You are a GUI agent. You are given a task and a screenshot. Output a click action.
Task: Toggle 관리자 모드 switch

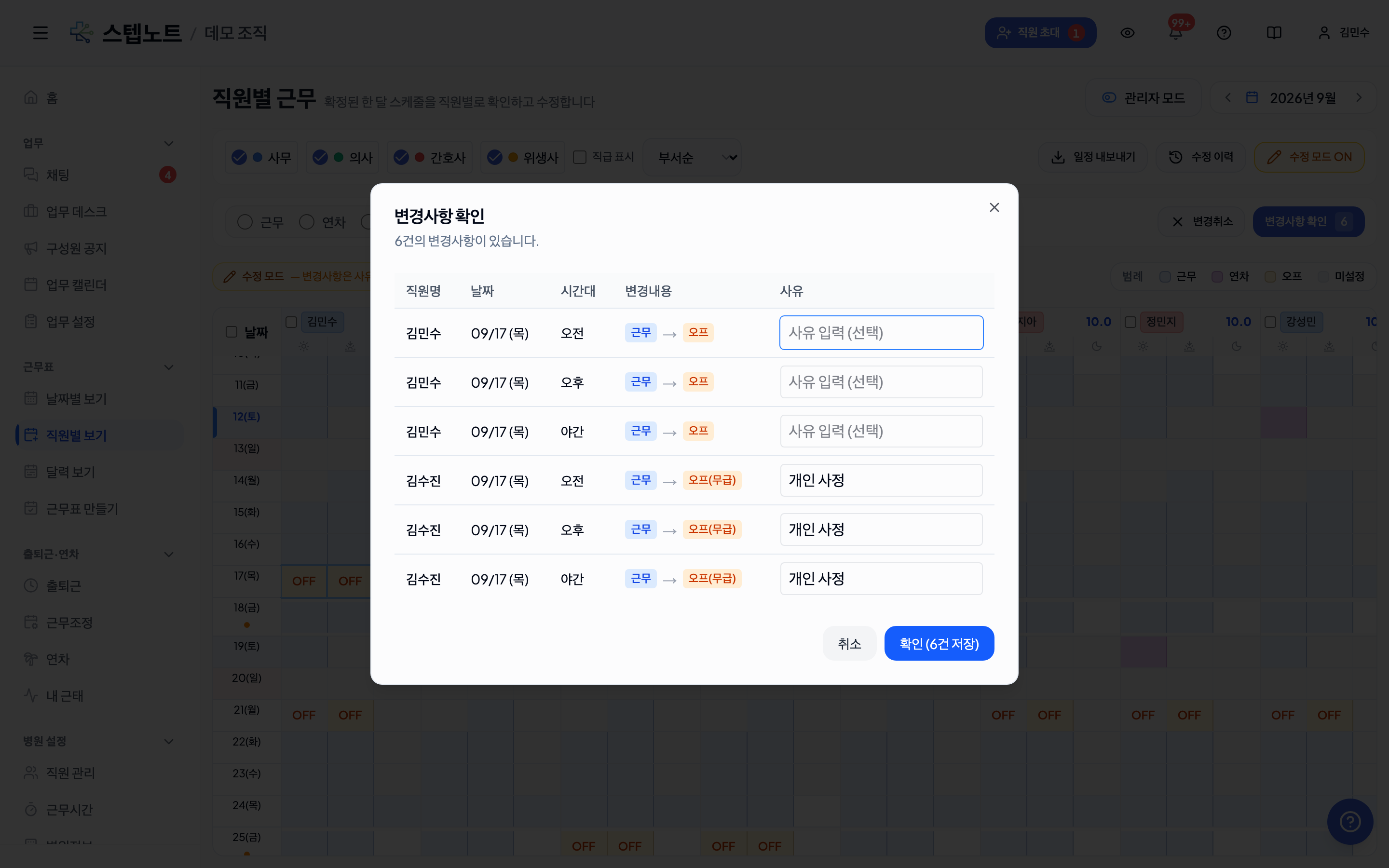click(1144, 97)
